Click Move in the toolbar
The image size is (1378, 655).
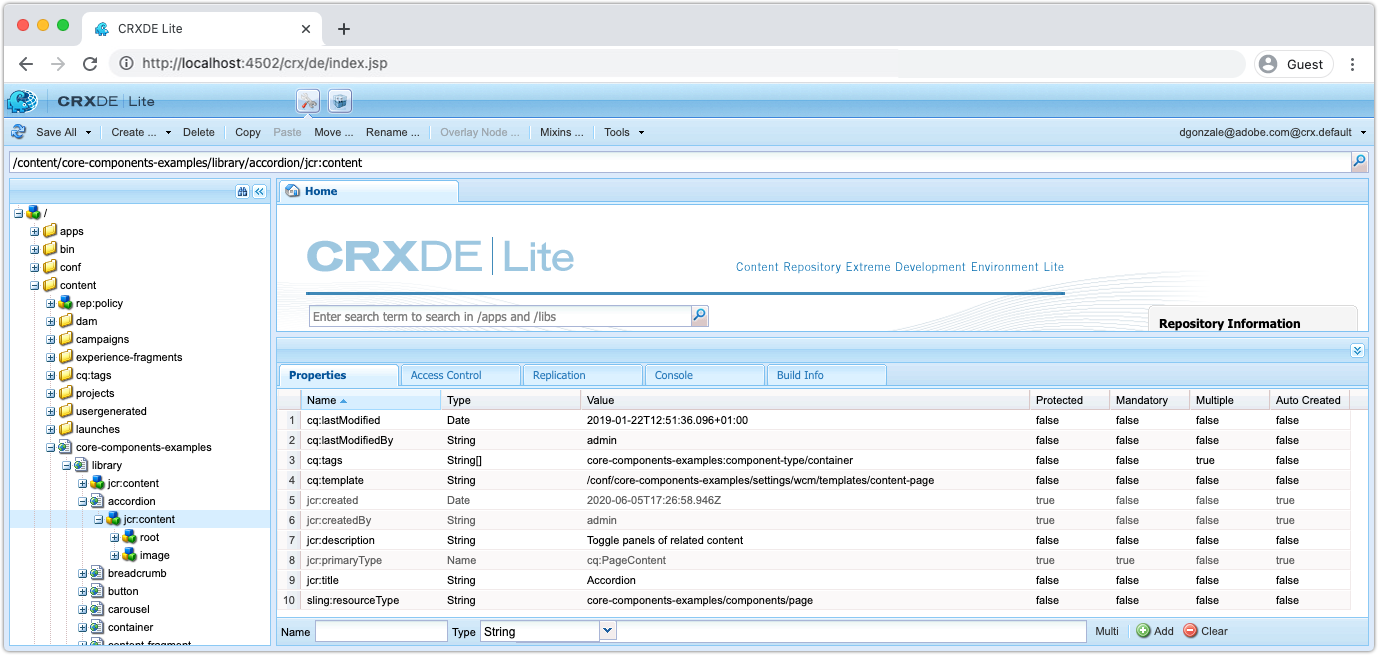(334, 132)
